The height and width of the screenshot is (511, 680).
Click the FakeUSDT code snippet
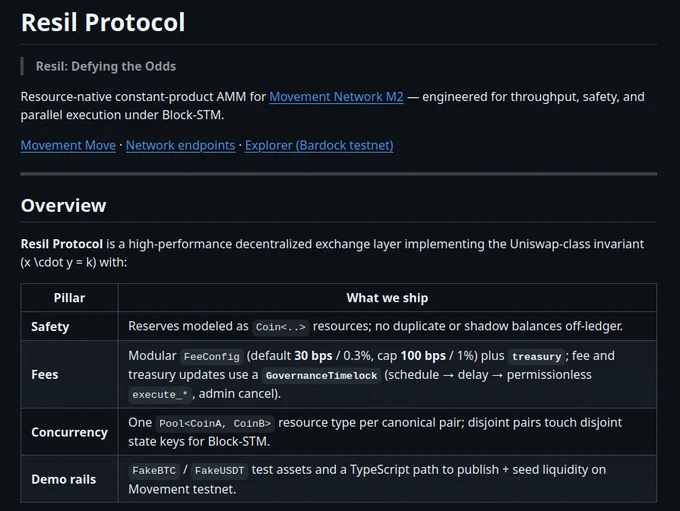point(219,471)
